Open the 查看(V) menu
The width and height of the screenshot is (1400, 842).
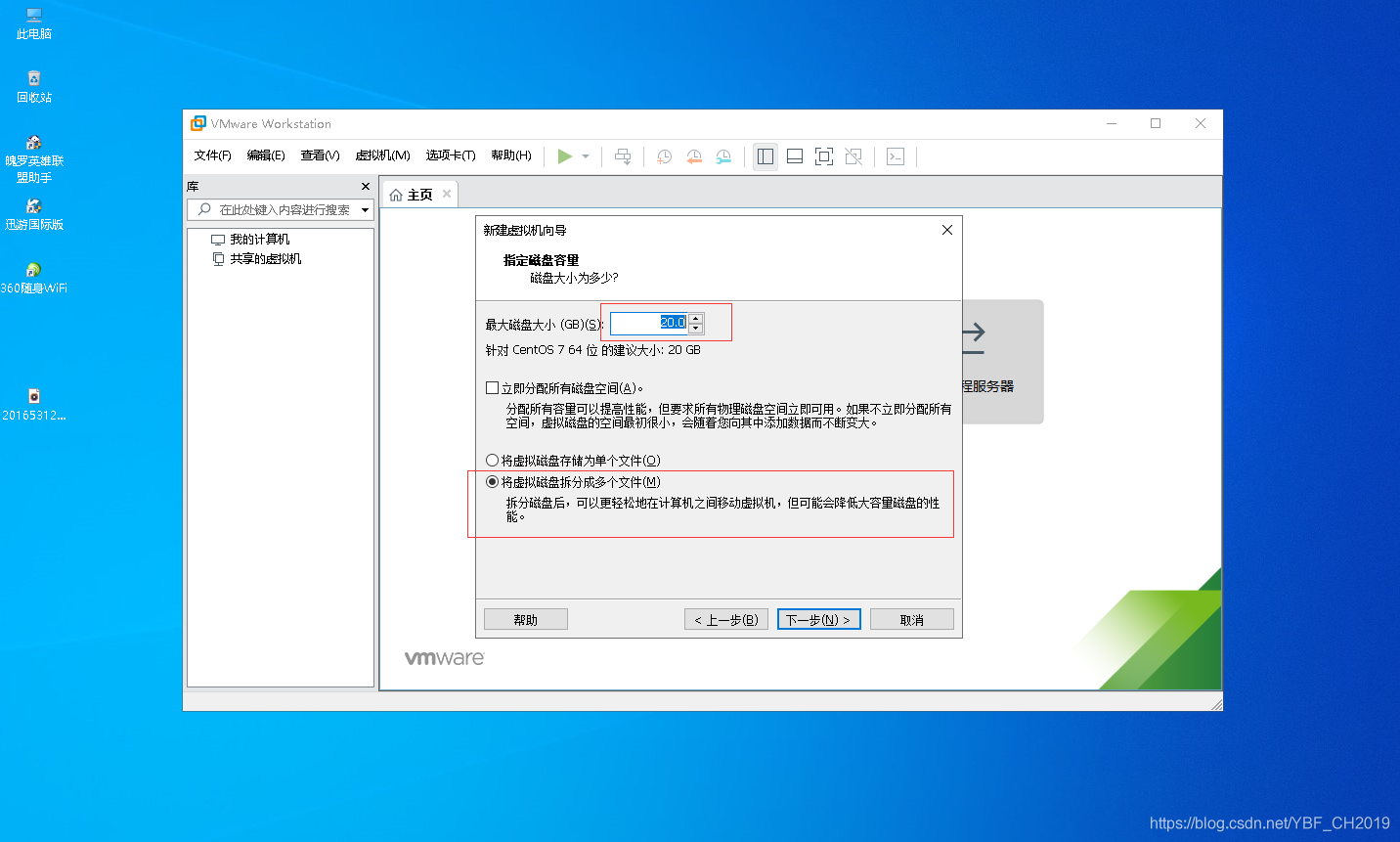[320, 155]
